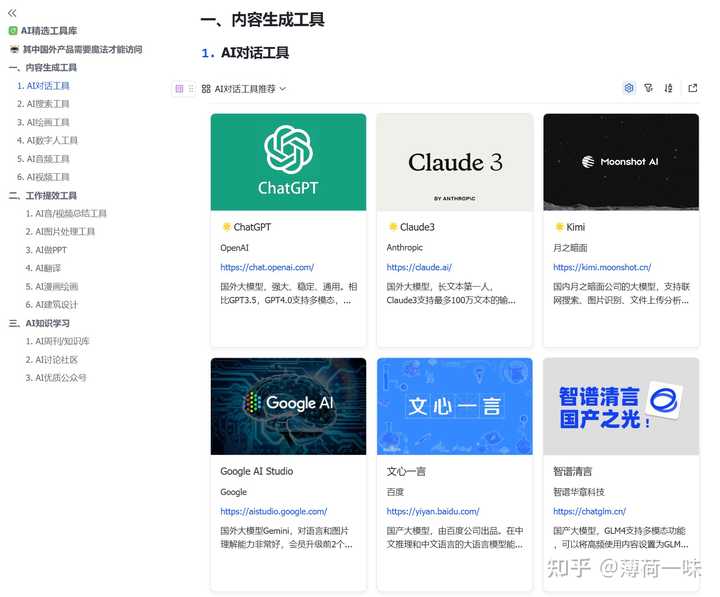
Task: Click the 智谱清言 card title
Action: (x=573, y=471)
